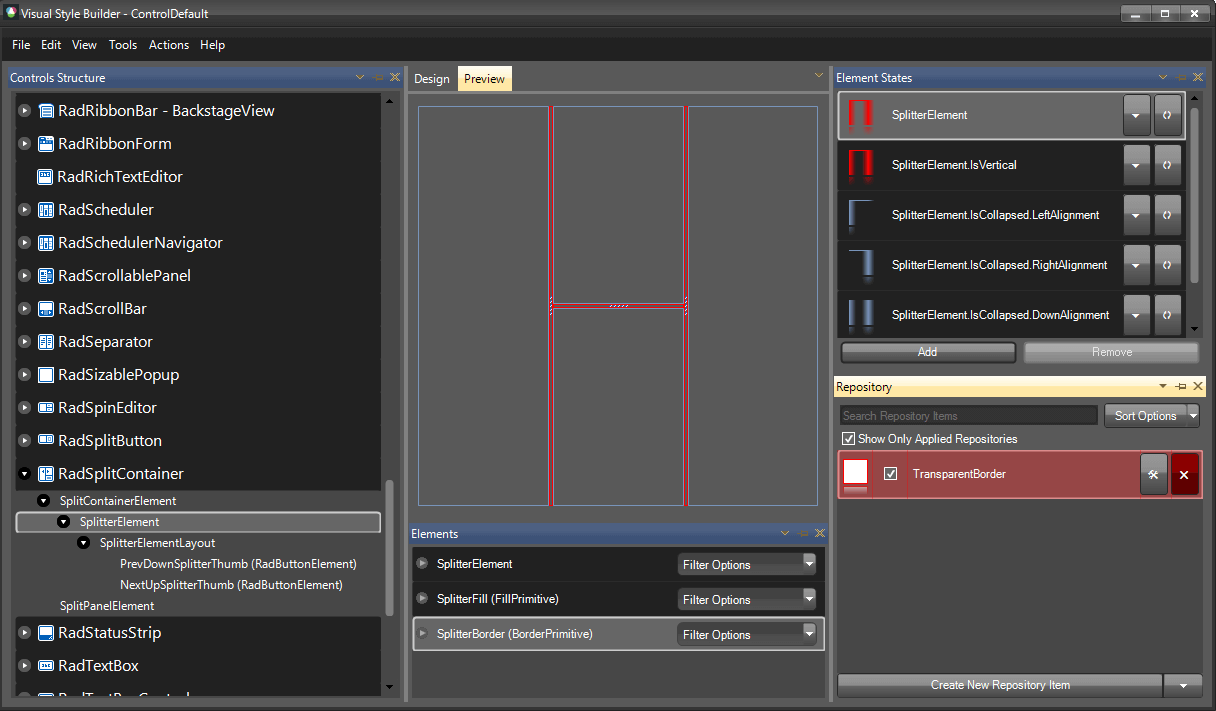Switch to the Design tab
Image resolution: width=1216 pixels, height=711 pixels.
(x=432, y=79)
